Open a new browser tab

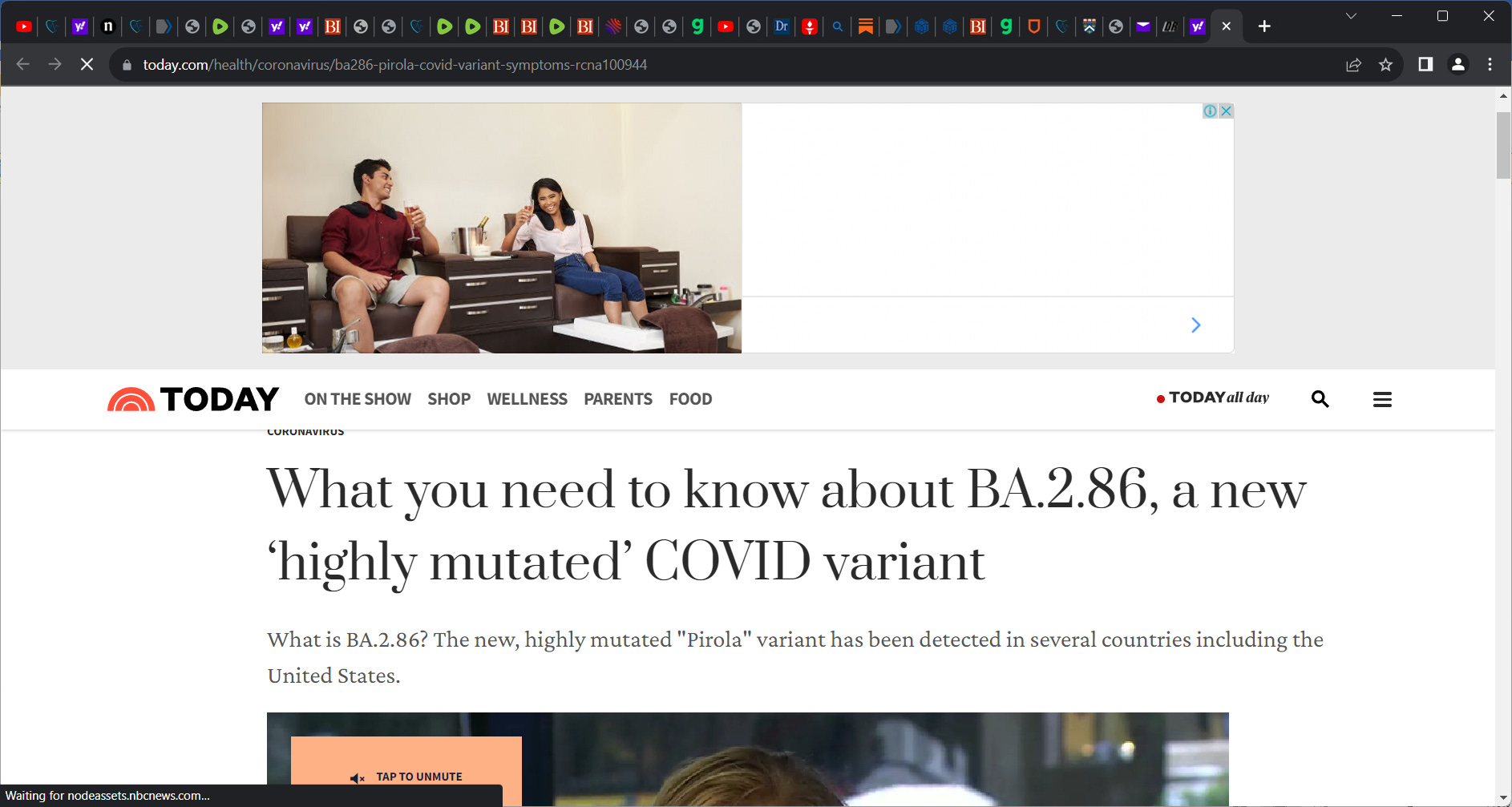click(x=1264, y=26)
